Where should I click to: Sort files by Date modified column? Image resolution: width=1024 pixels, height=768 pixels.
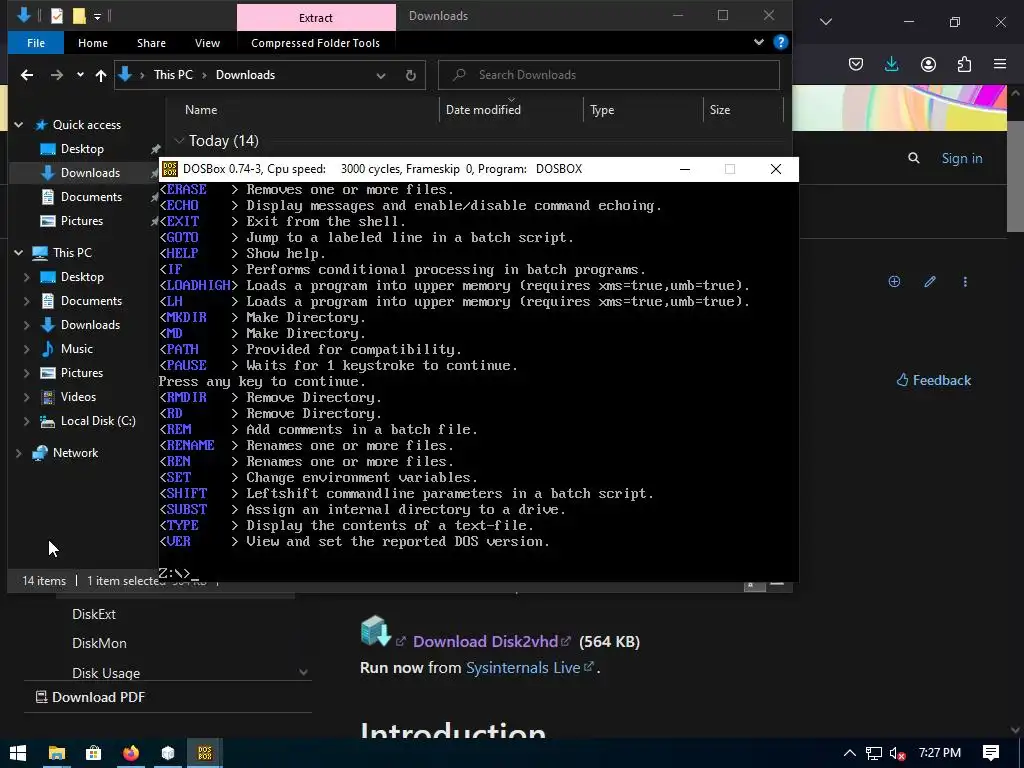[x=483, y=110]
